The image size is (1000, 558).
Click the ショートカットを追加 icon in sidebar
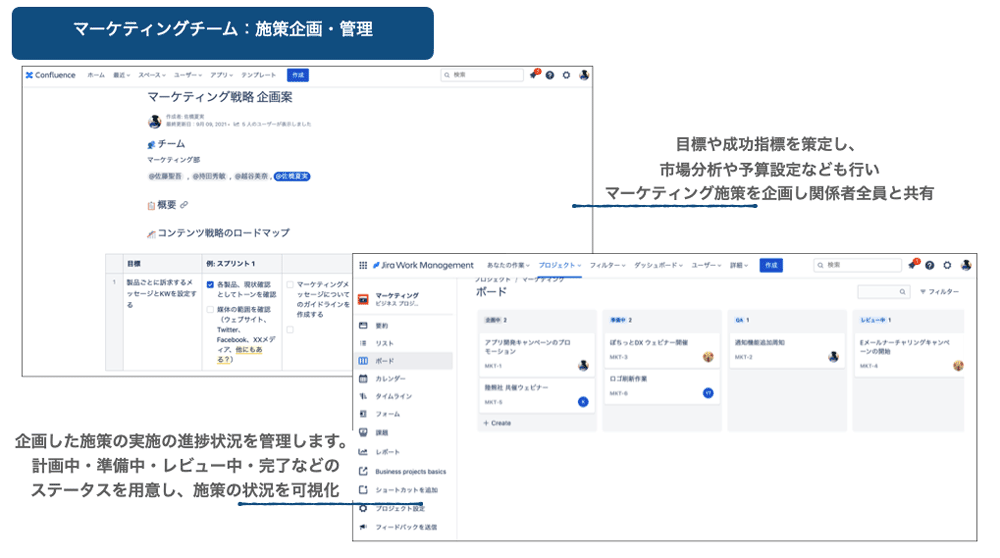tap(363, 490)
